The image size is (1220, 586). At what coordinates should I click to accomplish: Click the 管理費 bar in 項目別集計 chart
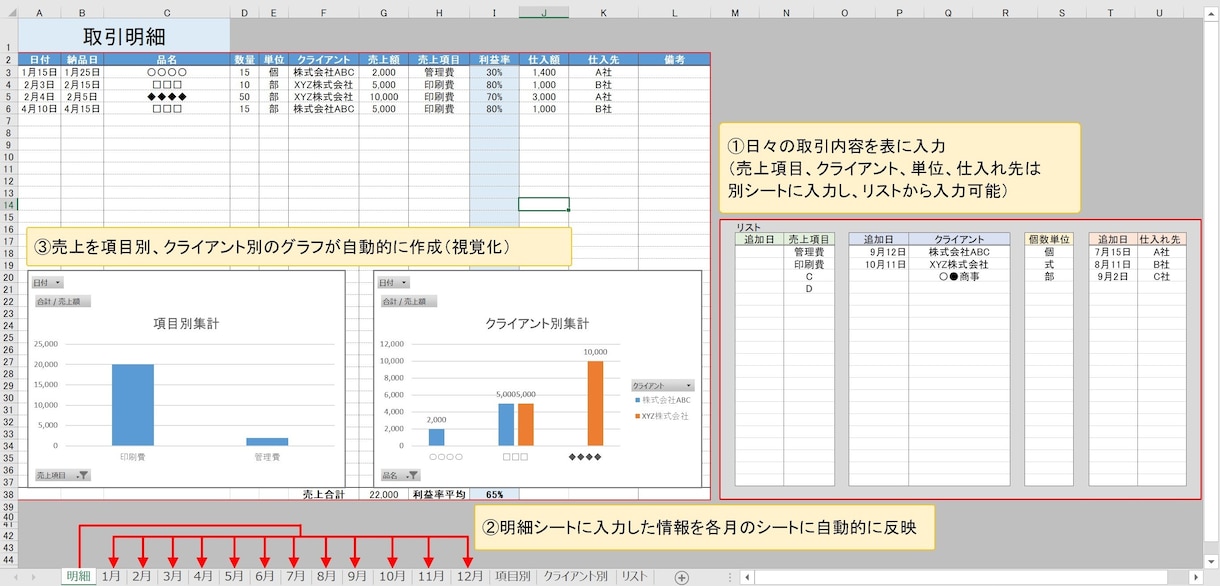click(x=266, y=442)
